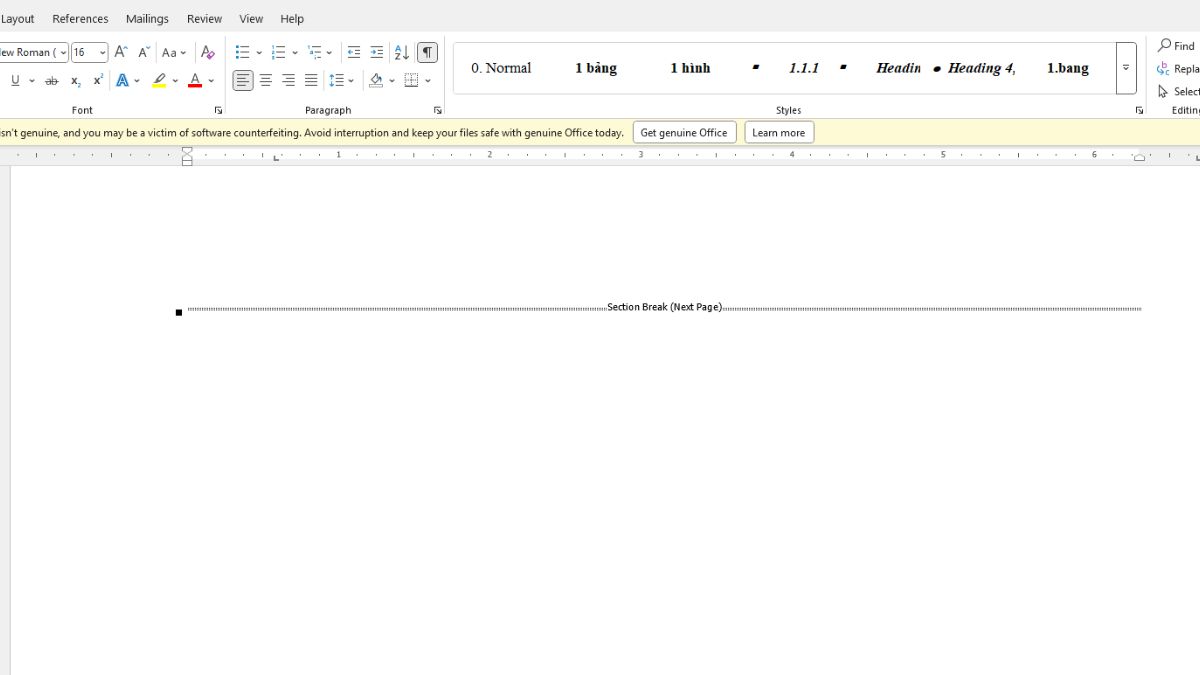This screenshot has width=1200, height=675.
Task: Apply text effects and typography
Action: 122,80
